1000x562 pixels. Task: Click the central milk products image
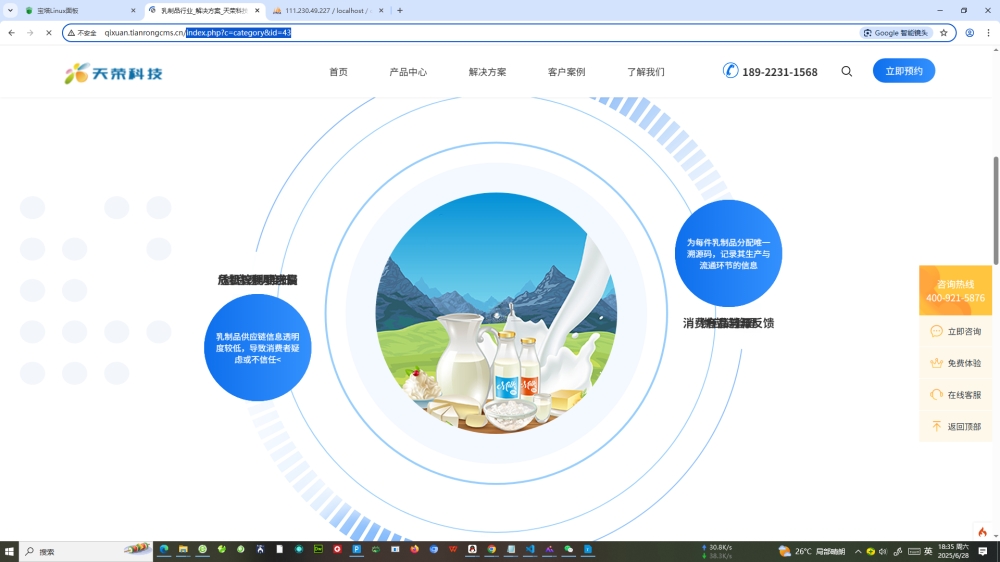(x=496, y=313)
